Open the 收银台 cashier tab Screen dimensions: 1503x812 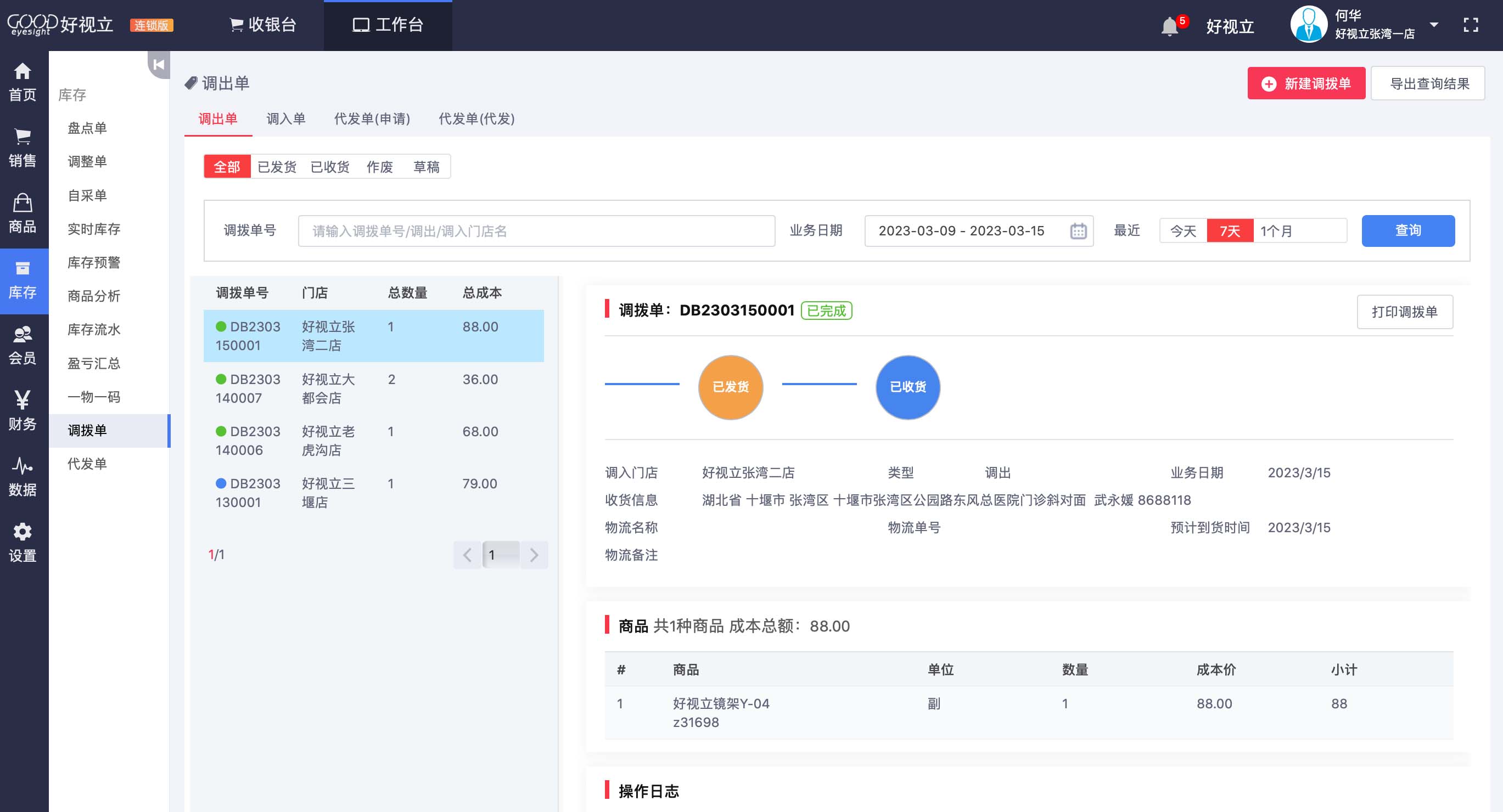click(x=262, y=25)
